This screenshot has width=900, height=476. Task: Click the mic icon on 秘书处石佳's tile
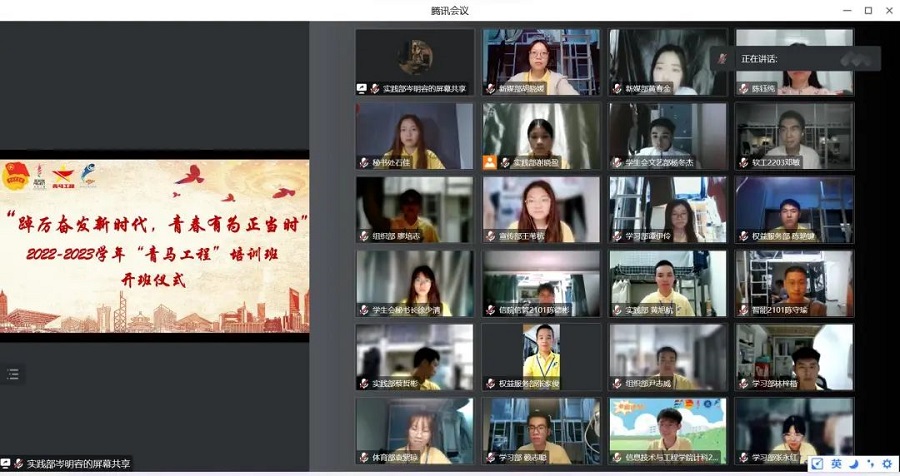pos(364,162)
